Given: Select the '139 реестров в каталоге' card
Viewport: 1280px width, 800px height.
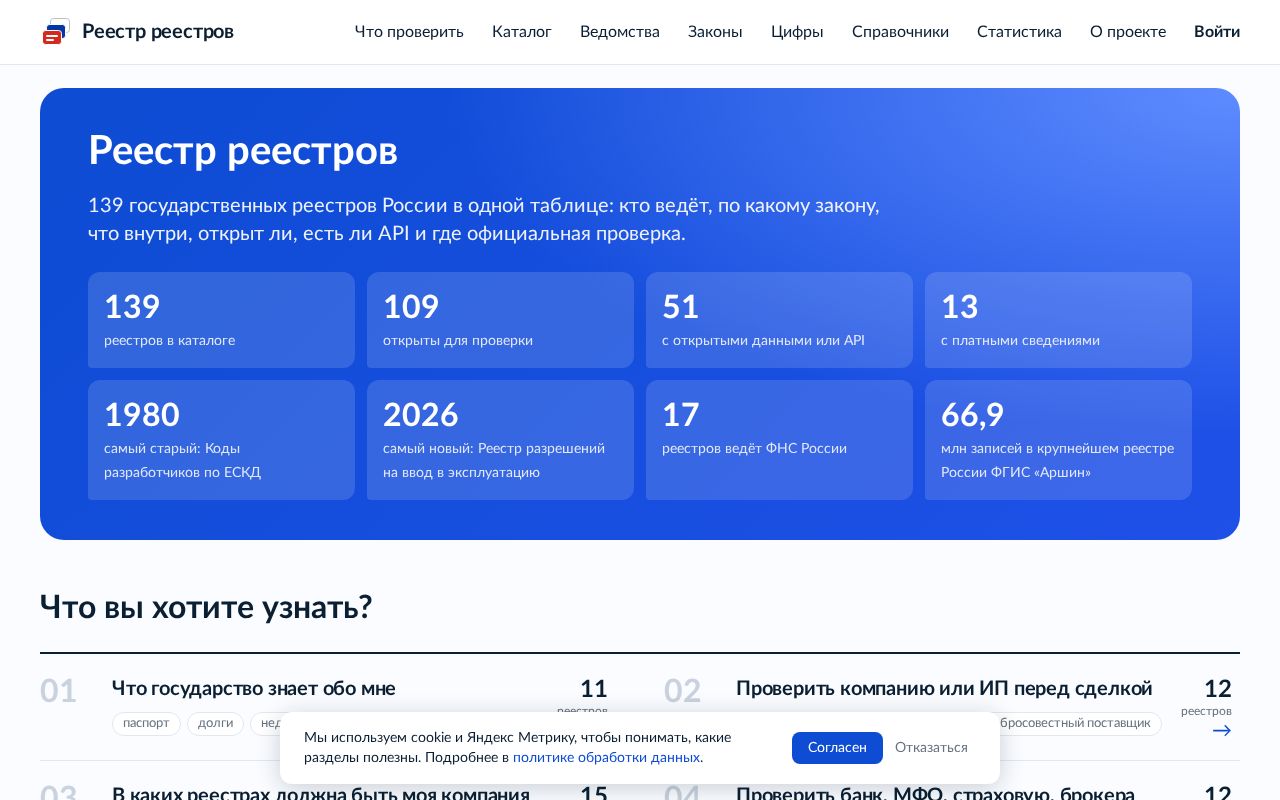Looking at the screenshot, I should coord(221,320).
